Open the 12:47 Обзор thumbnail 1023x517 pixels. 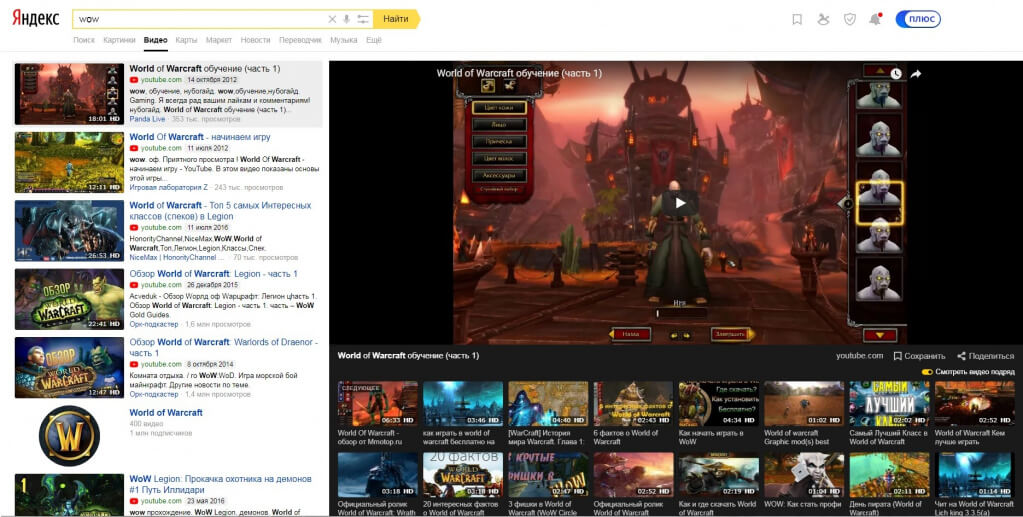[x=69, y=368]
